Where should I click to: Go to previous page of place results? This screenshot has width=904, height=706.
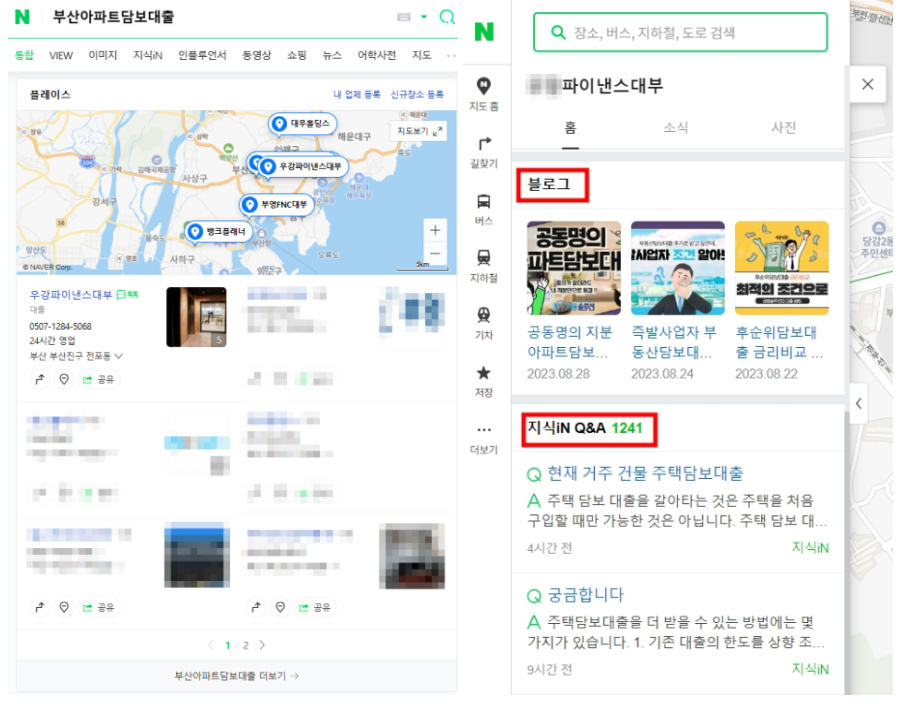(210, 645)
